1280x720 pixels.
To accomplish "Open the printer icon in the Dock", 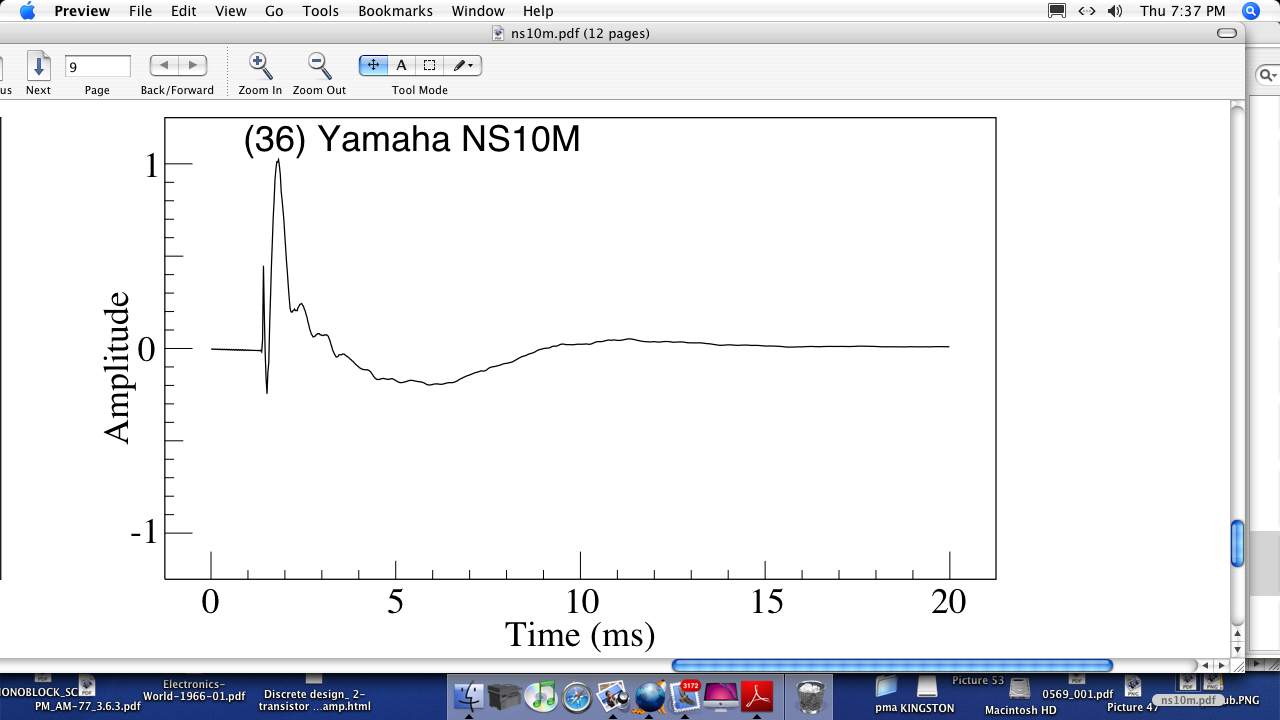I will pyautogui.click(x=504, y=695).
